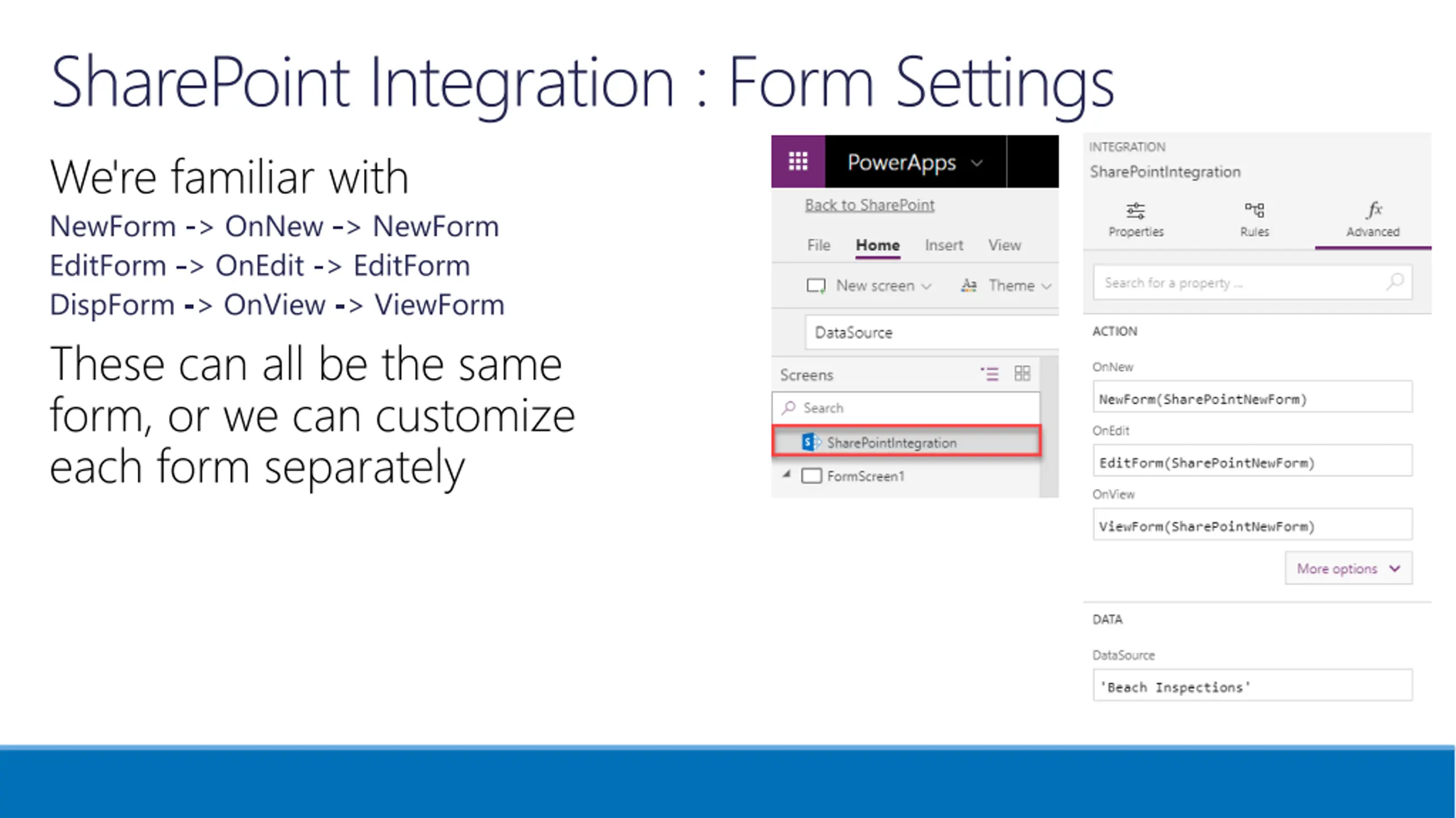Open the Rules tab in Integration pane

[1254, 219]
